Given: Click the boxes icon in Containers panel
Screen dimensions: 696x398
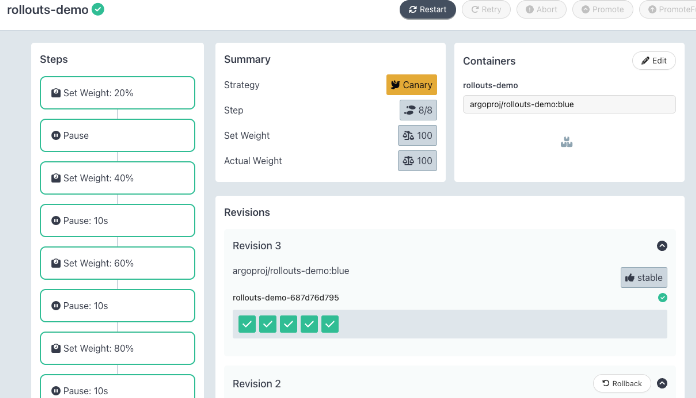Looking at the screenshot, I should [566, 142].
